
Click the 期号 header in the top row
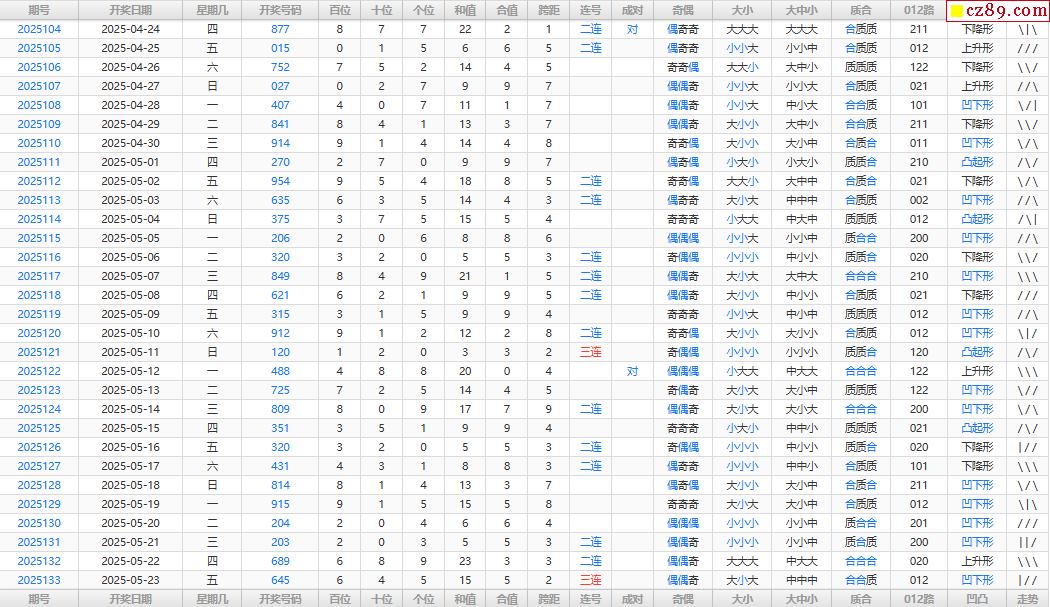click(39, 10)
